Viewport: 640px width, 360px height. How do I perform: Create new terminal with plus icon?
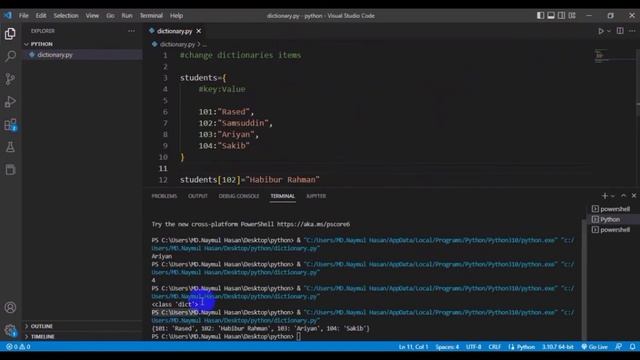point(604,196)
